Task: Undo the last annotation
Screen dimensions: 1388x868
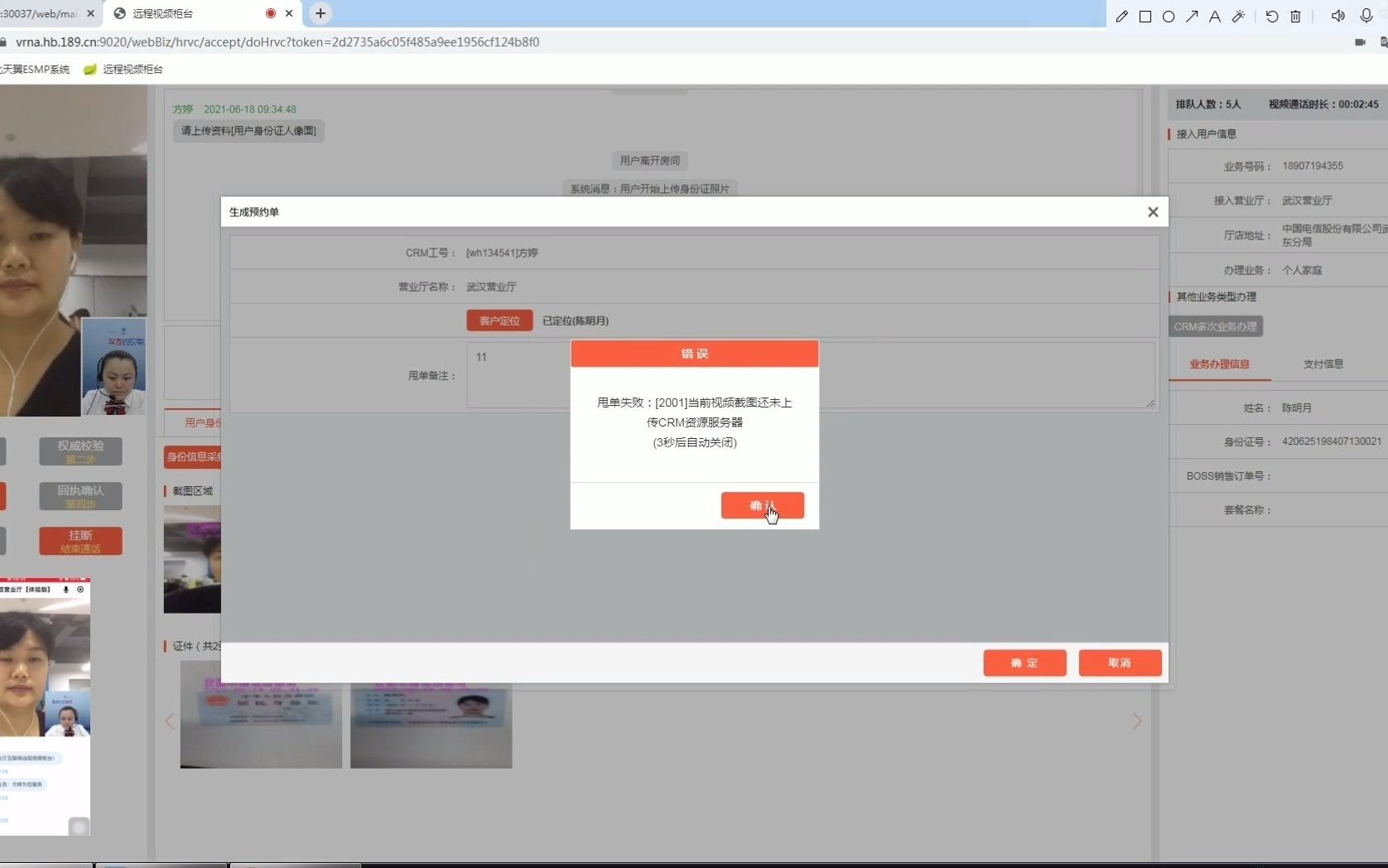Action: (x=1272, y=17)
